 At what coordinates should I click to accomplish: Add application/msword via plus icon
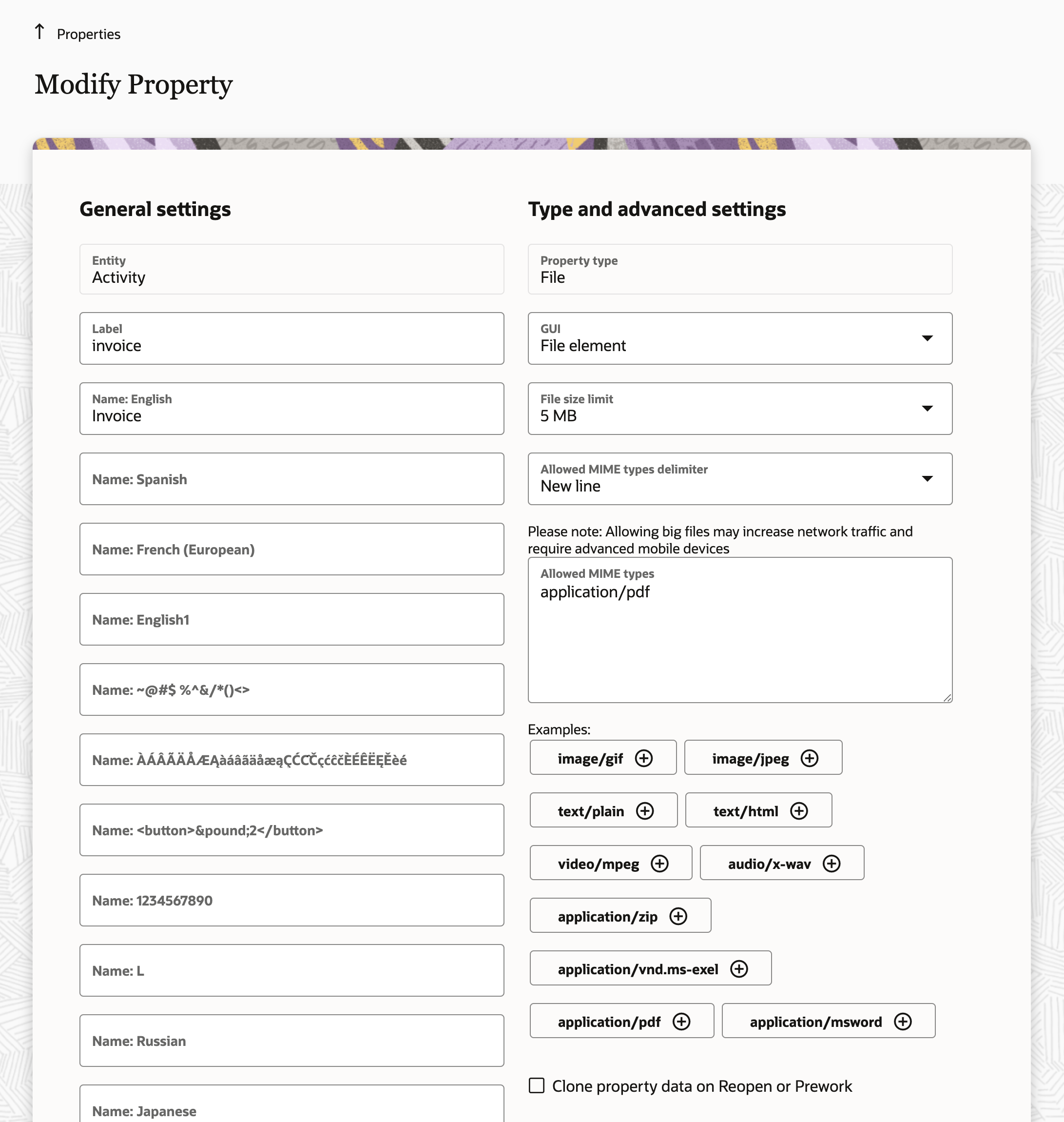point(902,1022)
